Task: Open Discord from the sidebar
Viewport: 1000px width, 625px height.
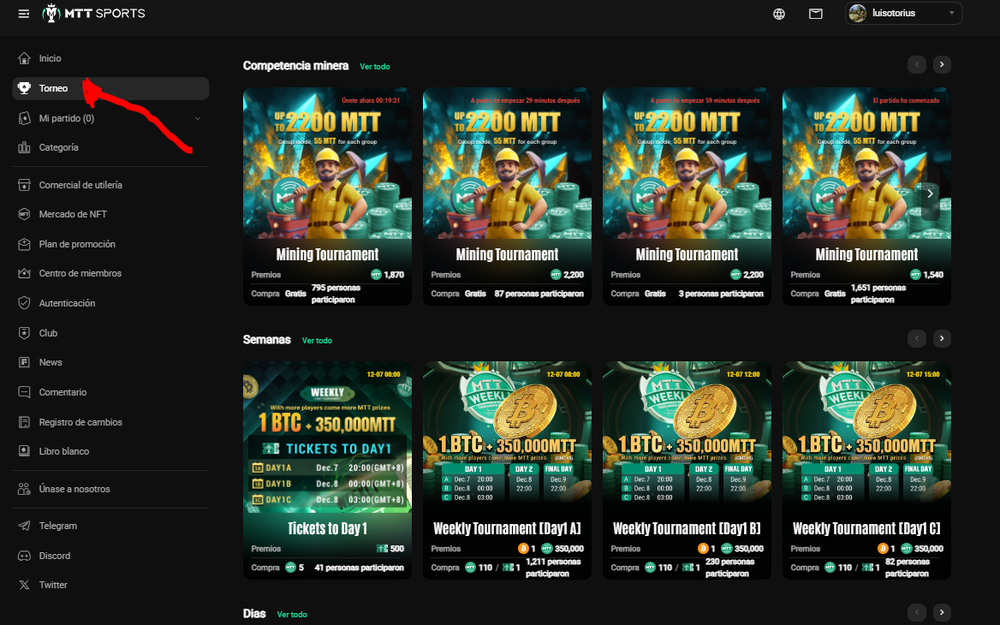Action: 25,556
